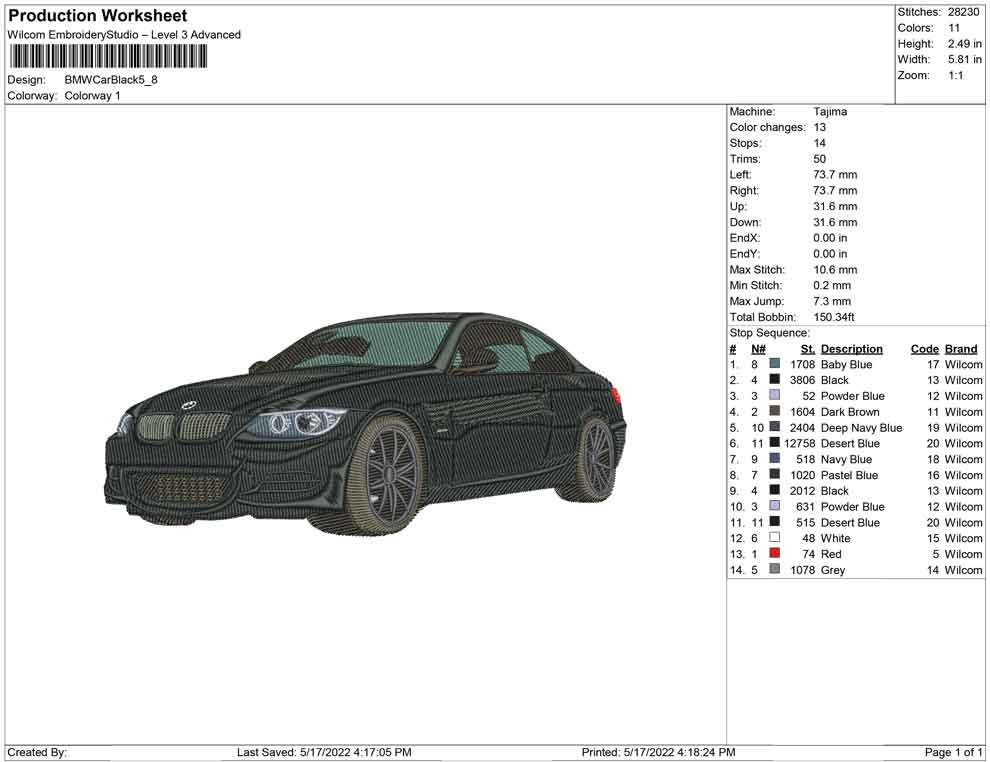Click the Page 1 of 1 footer text
This screenshot has width=990, height=762.
tap(954, 752)
